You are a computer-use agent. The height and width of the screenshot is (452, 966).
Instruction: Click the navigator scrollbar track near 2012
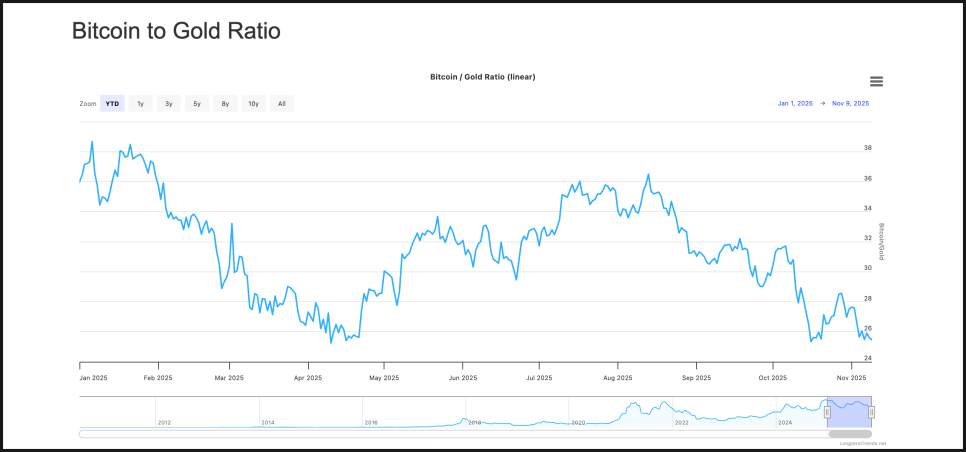pyautogui.click(x=165, y=434)
